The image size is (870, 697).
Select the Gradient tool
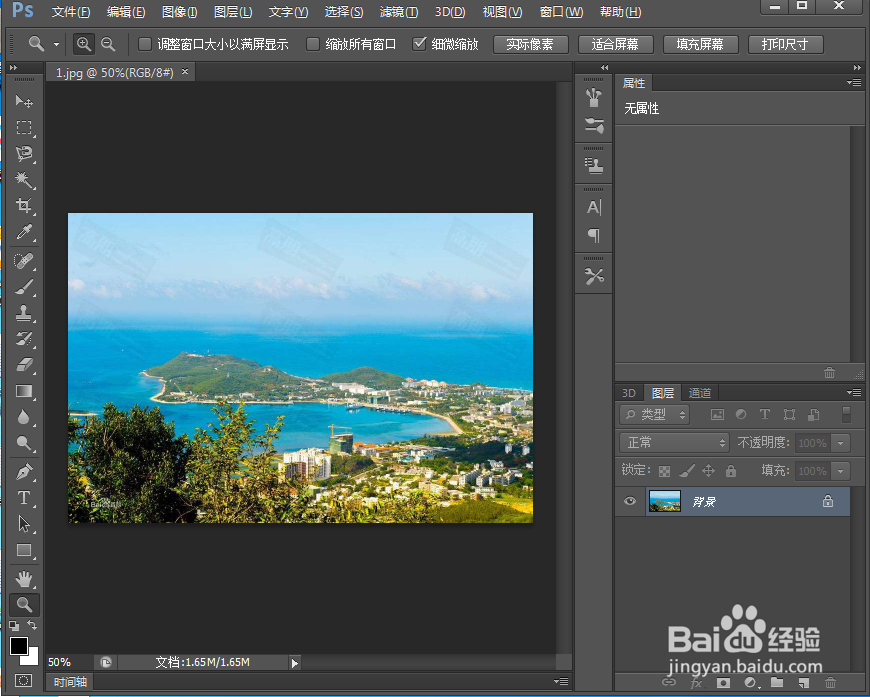(x=24, y=391)
